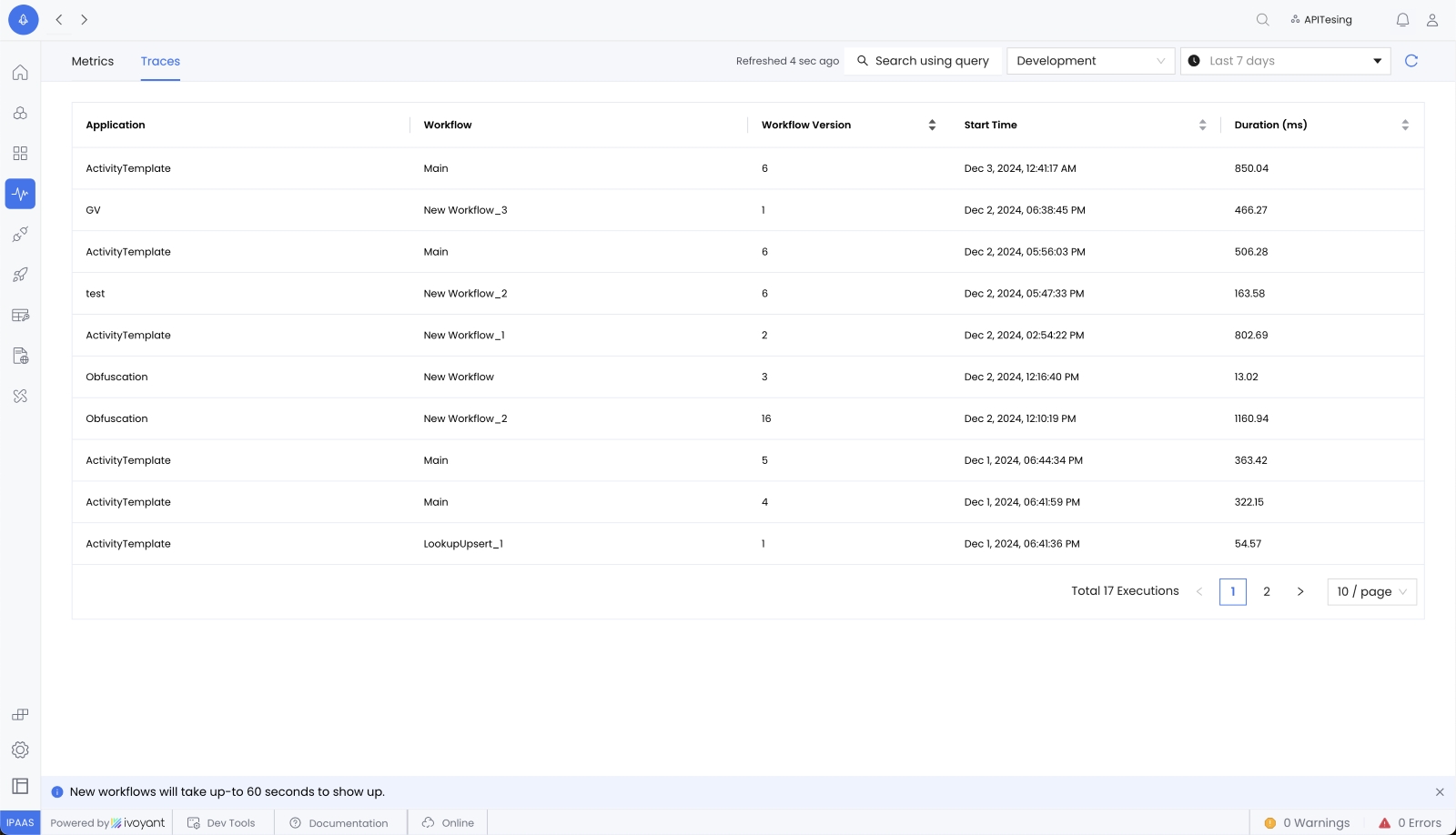Click the refresh icon next to the time range
1456x835 pixels.
(1411, 61)
